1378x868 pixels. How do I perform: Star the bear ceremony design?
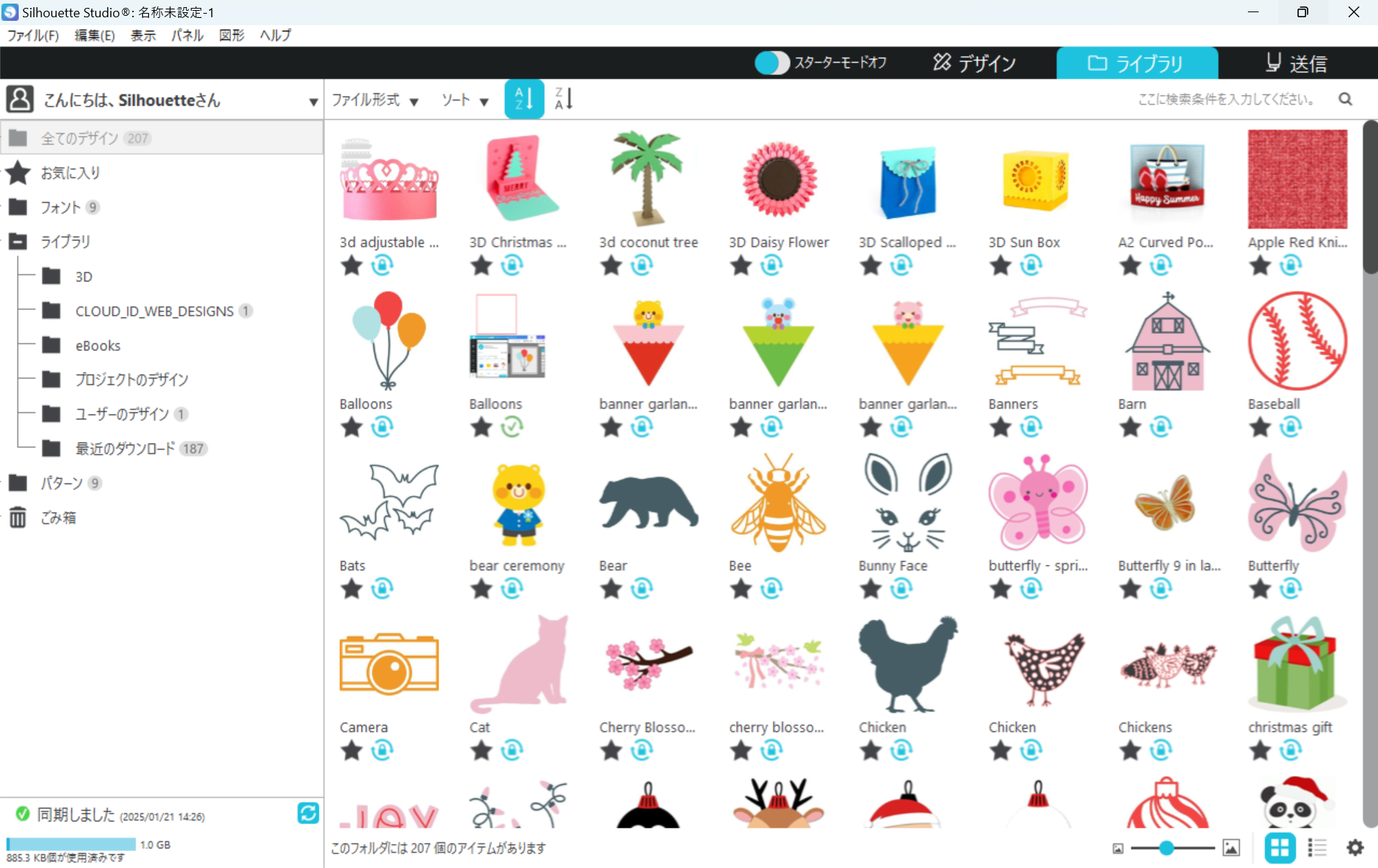(482, 589)
